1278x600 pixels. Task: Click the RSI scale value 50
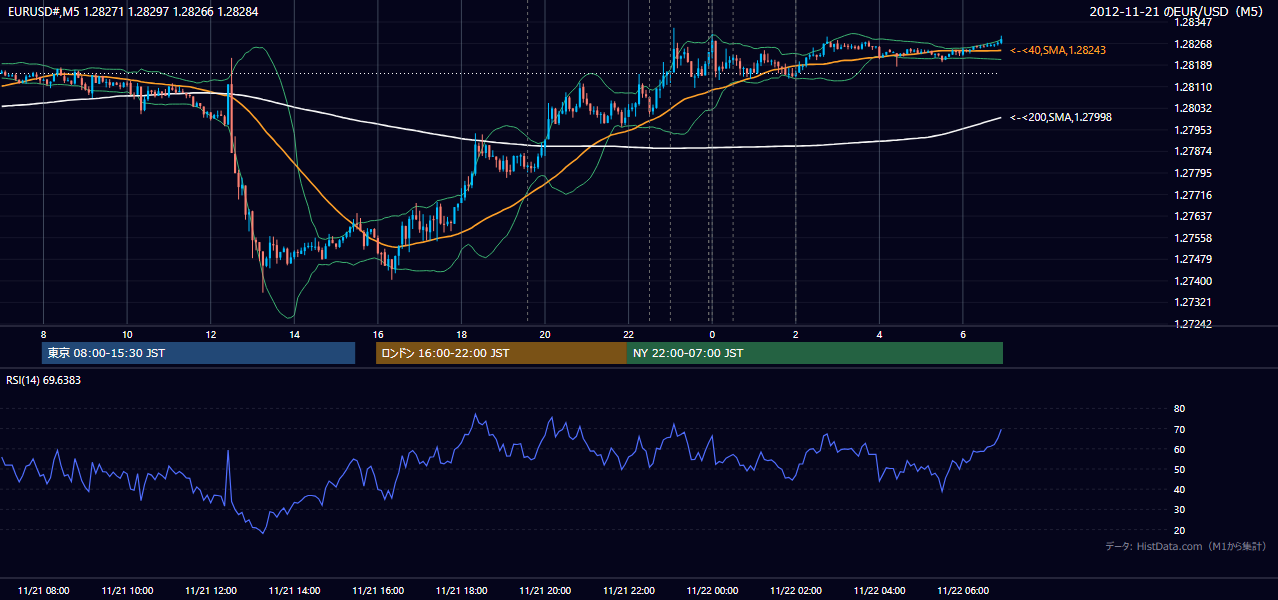(1179, 469)
